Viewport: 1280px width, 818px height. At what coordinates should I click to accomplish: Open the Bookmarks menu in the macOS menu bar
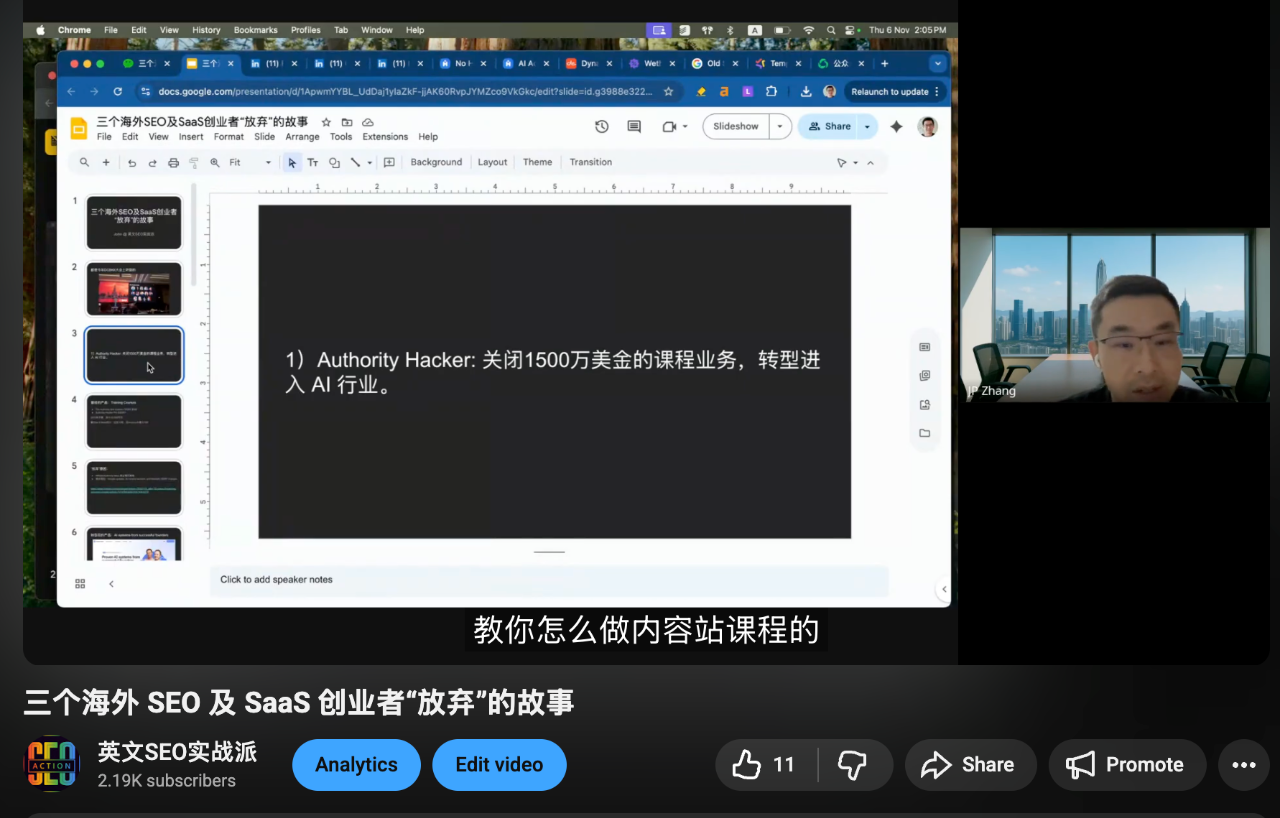255,30
